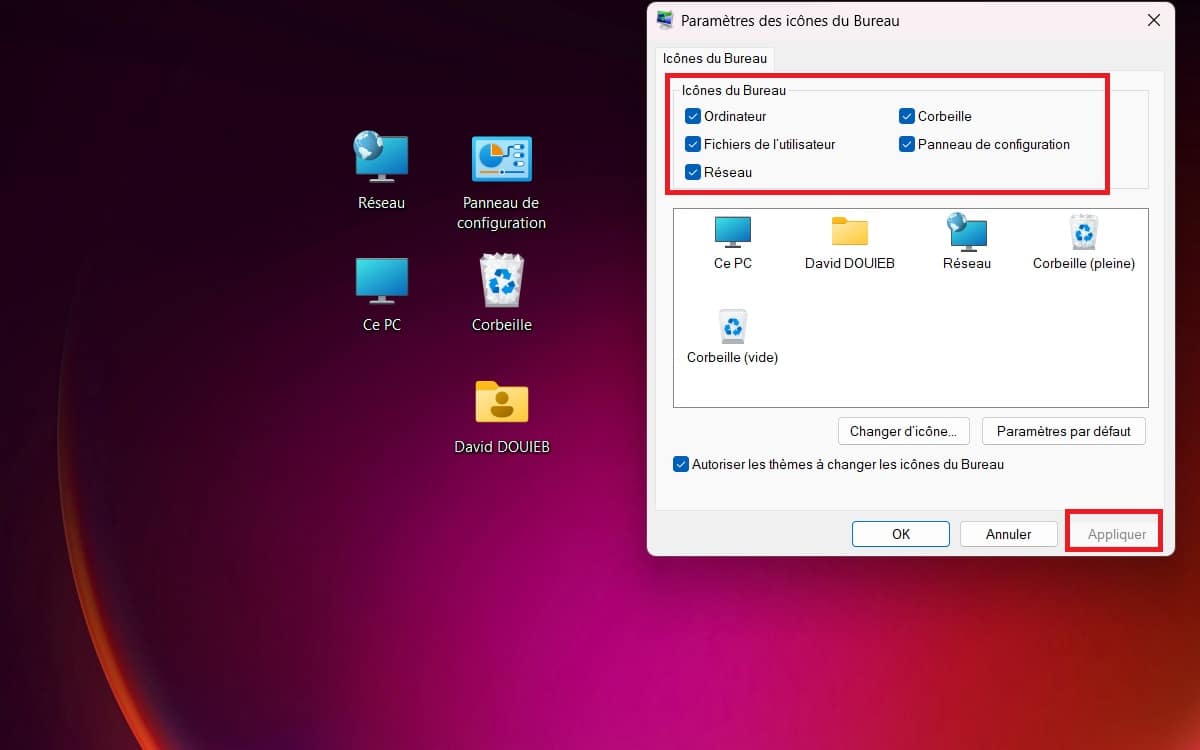Click Paramètres par défaut button
This screenshot has height=750, width=1200.
tap(1064, 431)
